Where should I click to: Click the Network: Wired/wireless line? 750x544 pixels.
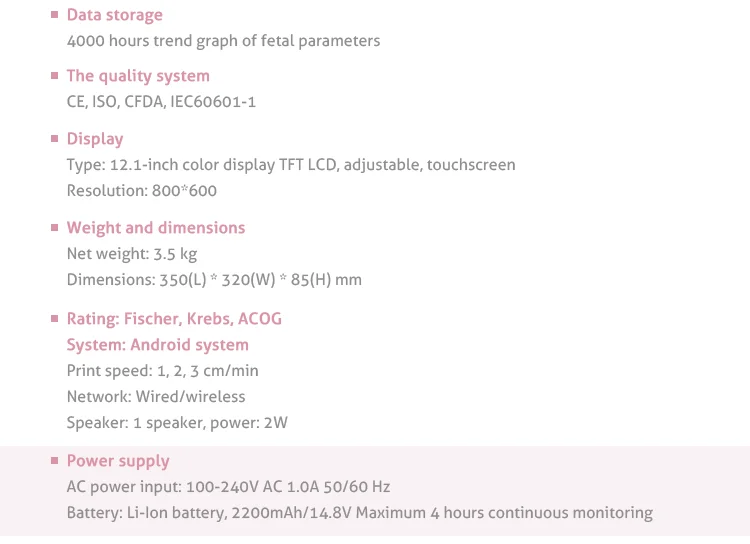coord(155,397)
